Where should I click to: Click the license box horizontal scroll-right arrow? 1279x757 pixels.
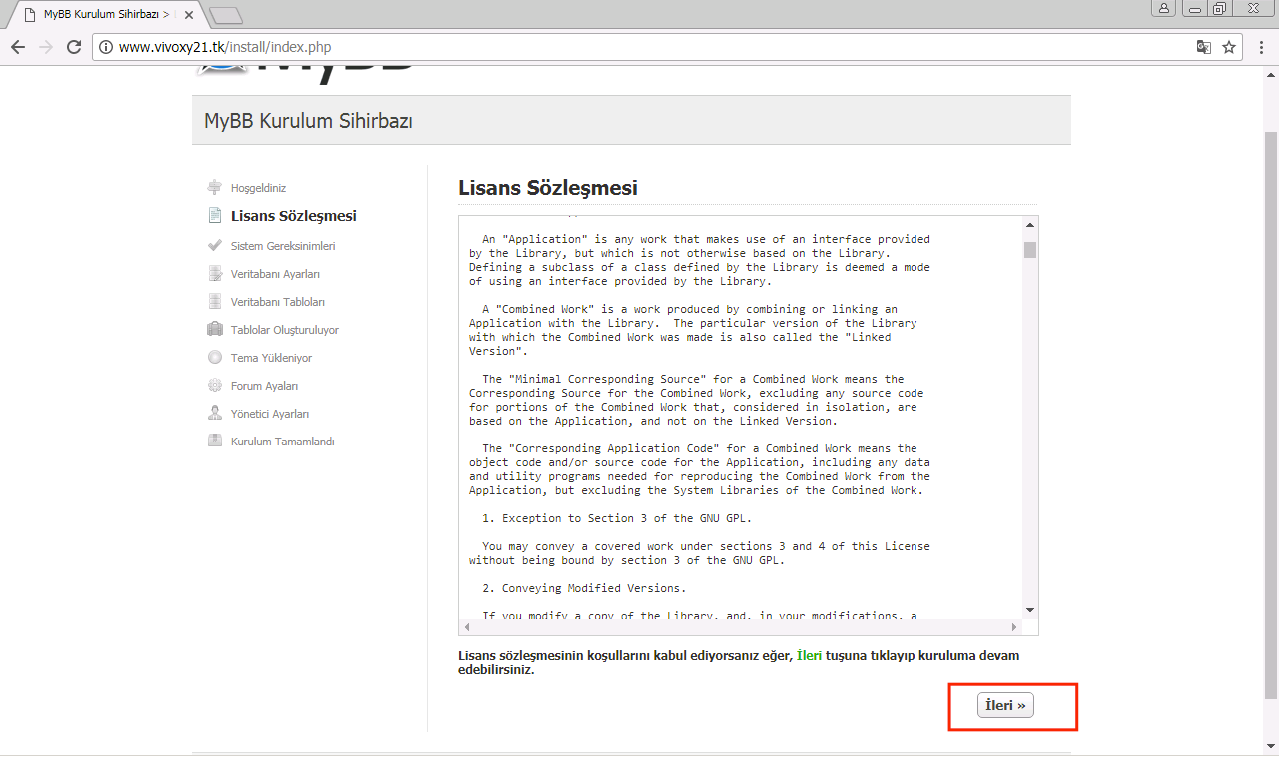[1013, 627]
